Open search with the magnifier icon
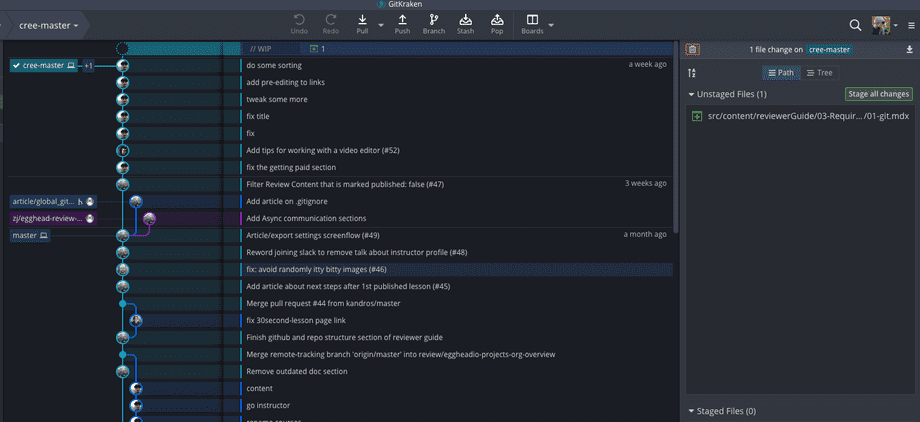The width and height of the screenshot is (920, 422). (855, 25)
